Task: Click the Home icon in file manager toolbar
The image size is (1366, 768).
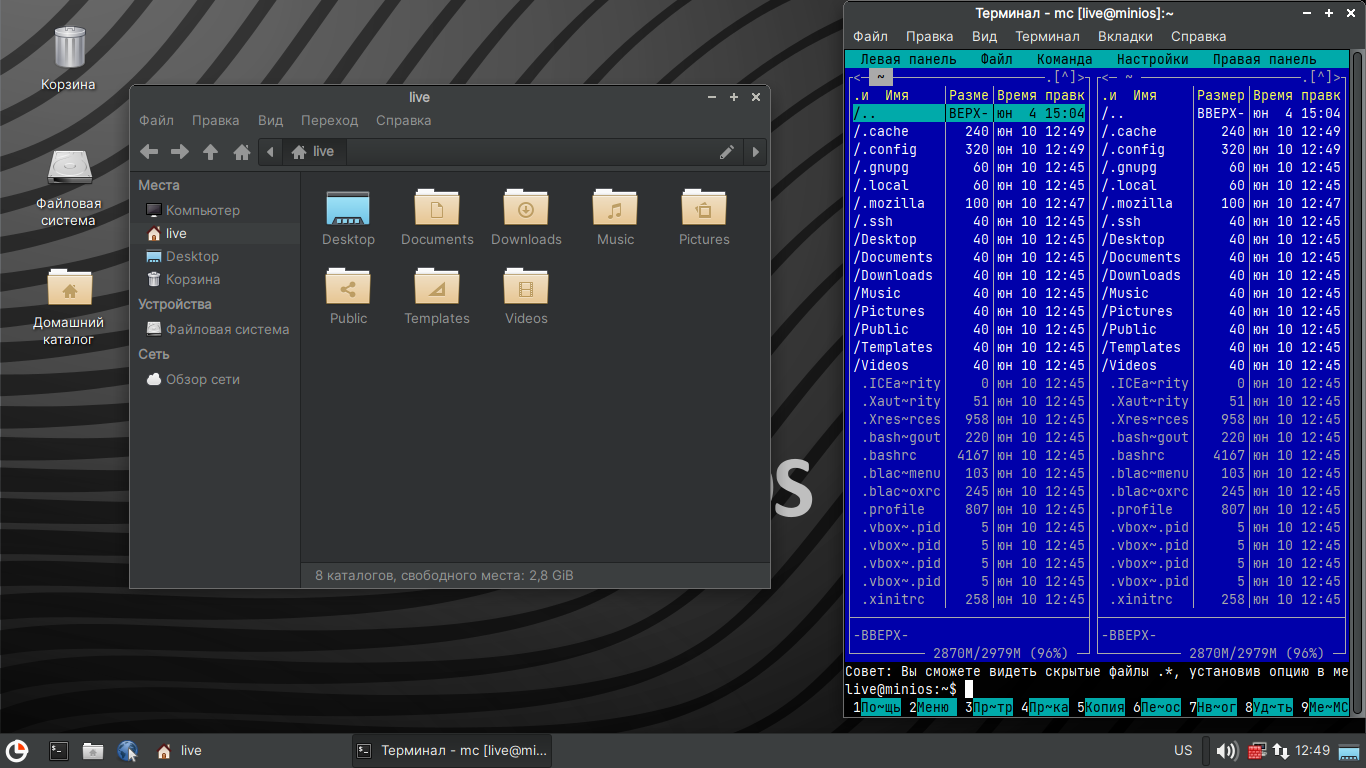Action: (241, 152)
